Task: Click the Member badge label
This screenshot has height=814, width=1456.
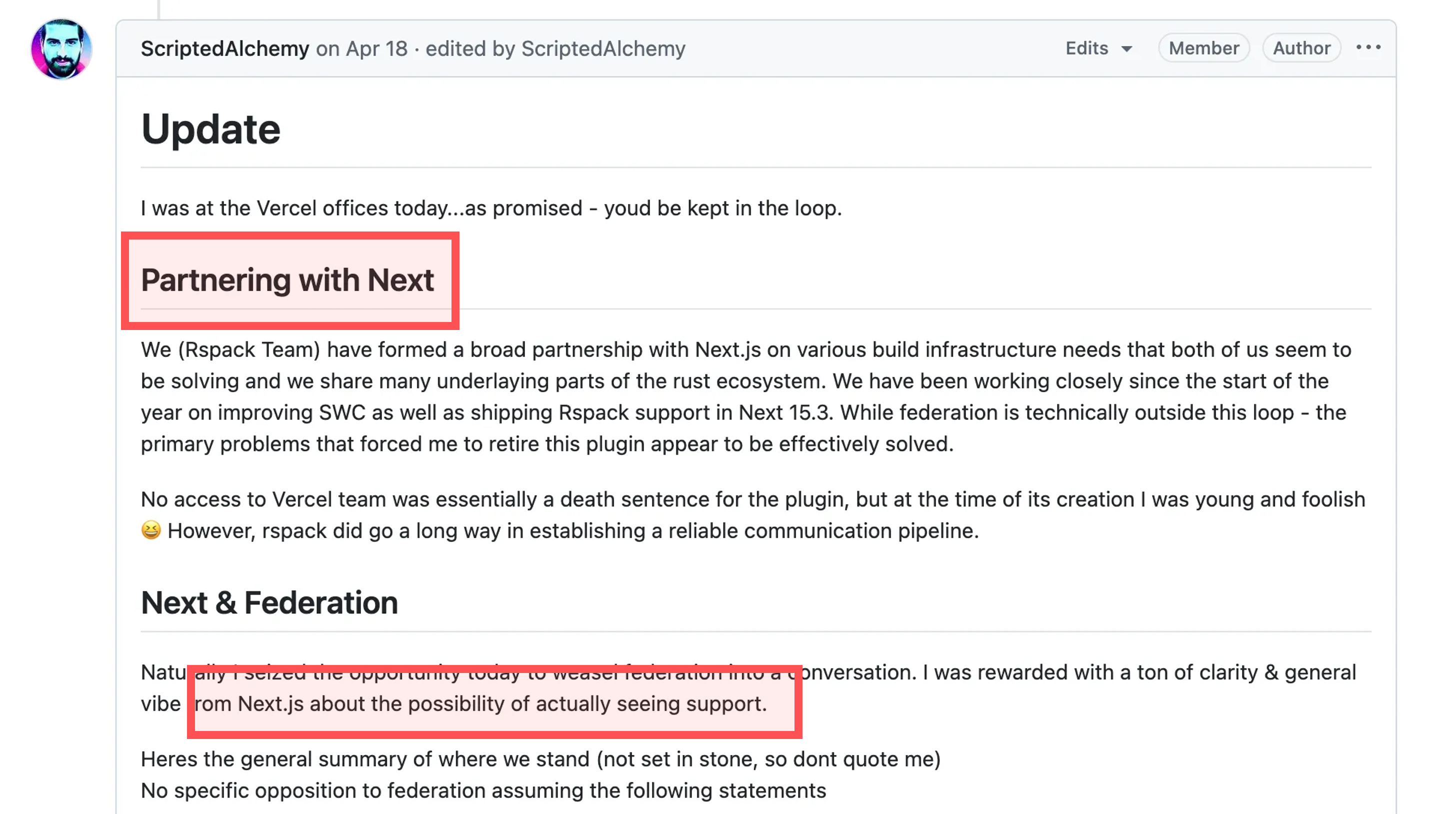Action: click(1204, 48)
